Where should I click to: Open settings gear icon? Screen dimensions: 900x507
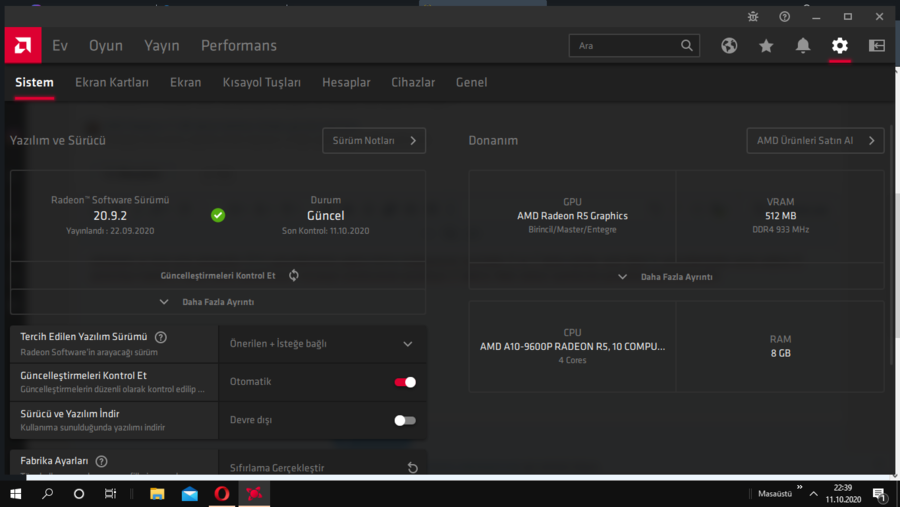[x=840, y=45]
